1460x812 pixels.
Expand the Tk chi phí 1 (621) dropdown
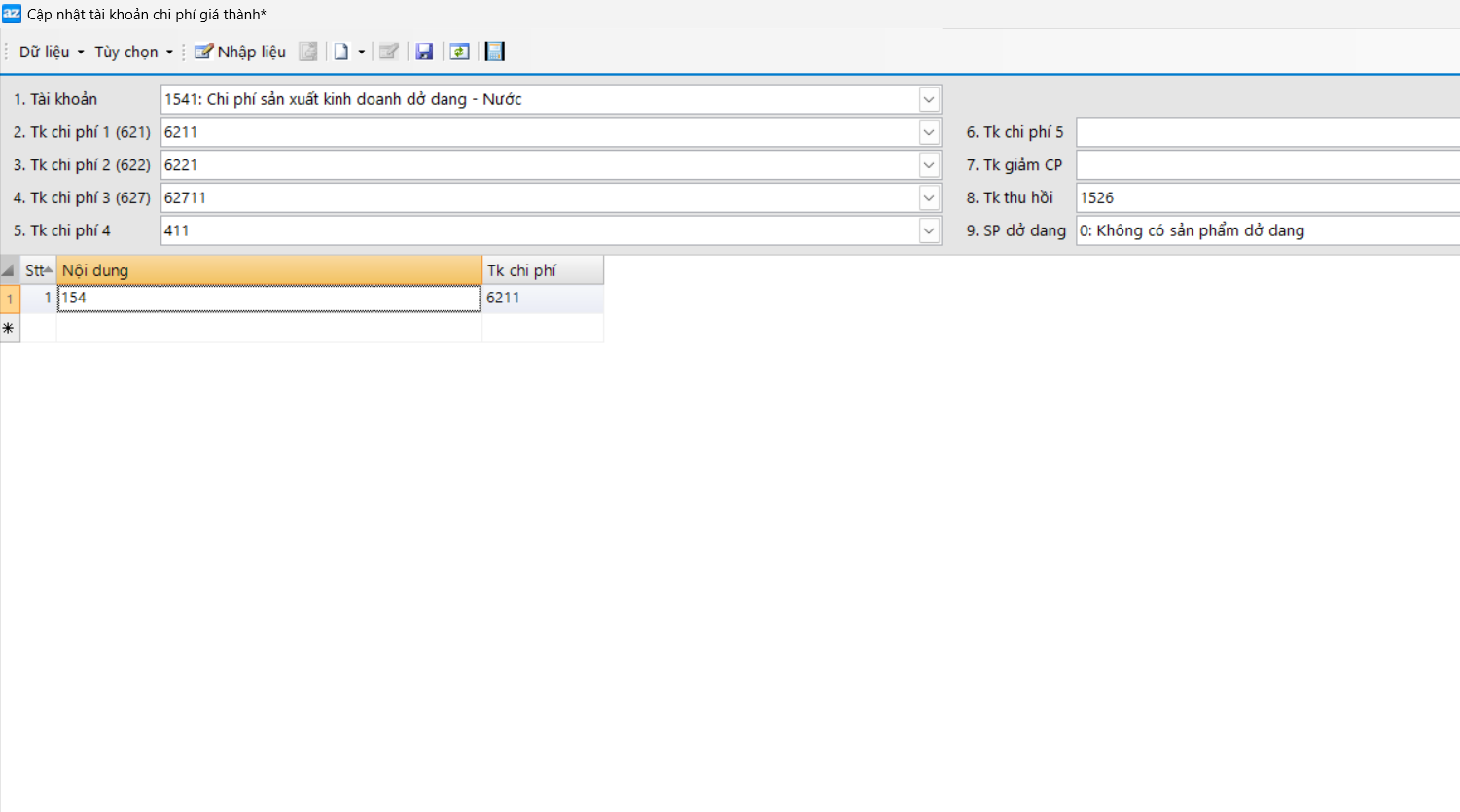click(x=929, y=132)
